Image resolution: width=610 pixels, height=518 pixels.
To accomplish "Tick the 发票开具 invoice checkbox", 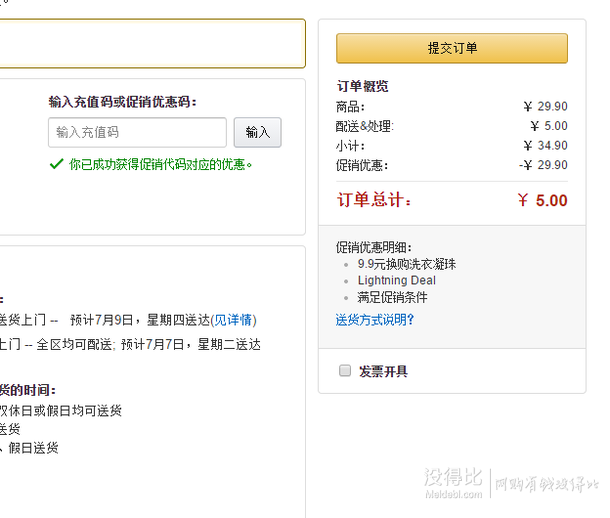I will (x=345, y=371).
